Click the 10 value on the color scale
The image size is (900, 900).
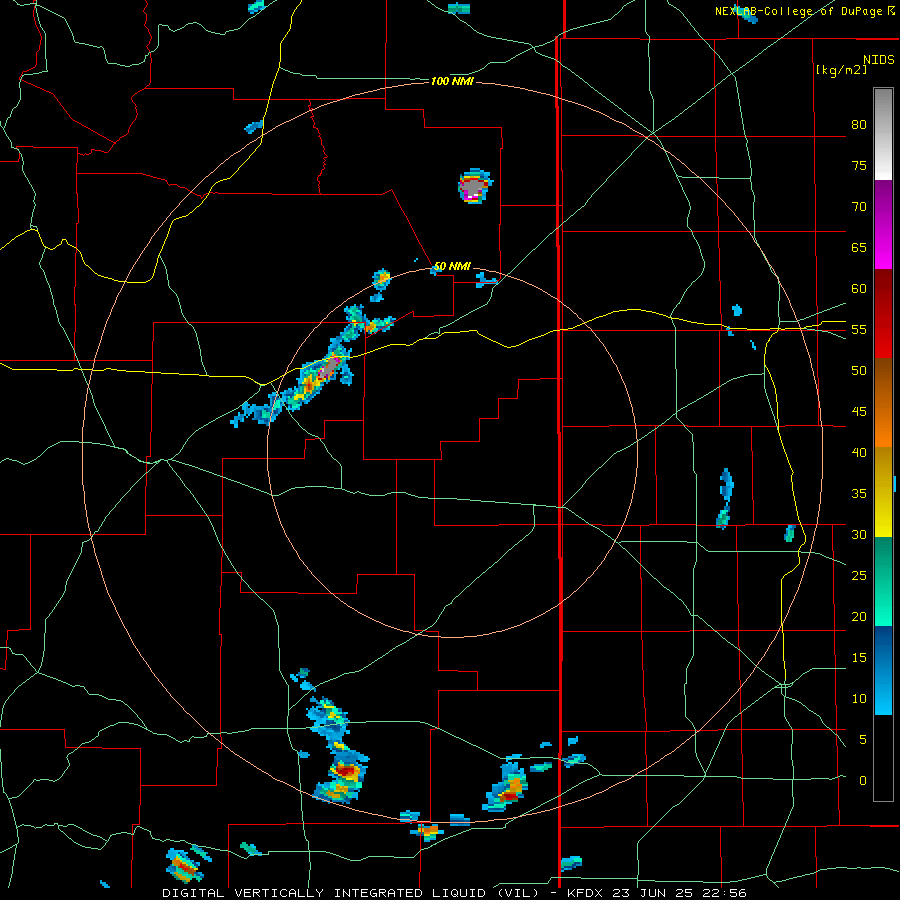[x=859, y=699]
